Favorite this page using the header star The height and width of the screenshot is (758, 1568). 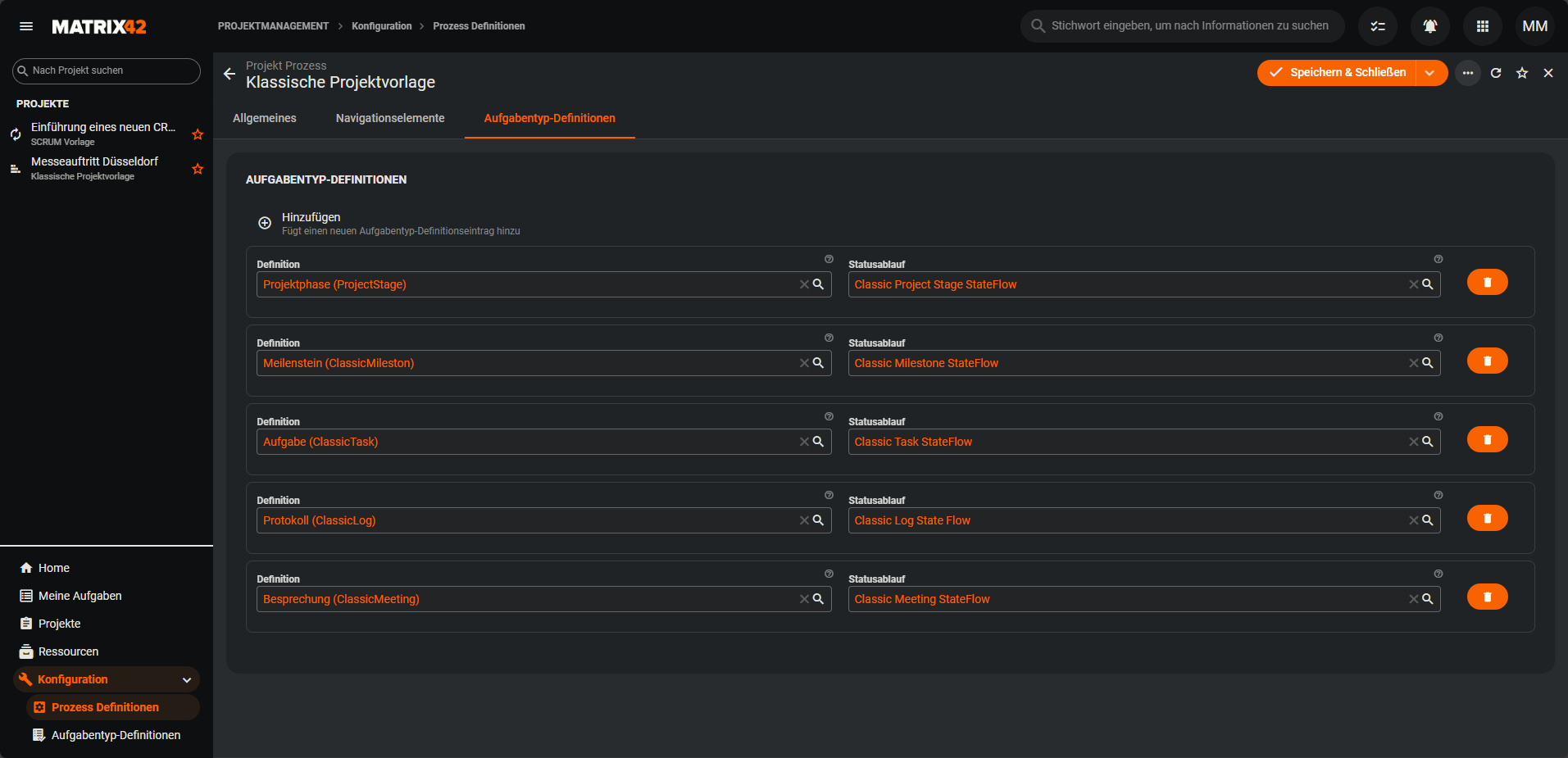tap(1521, 73)
